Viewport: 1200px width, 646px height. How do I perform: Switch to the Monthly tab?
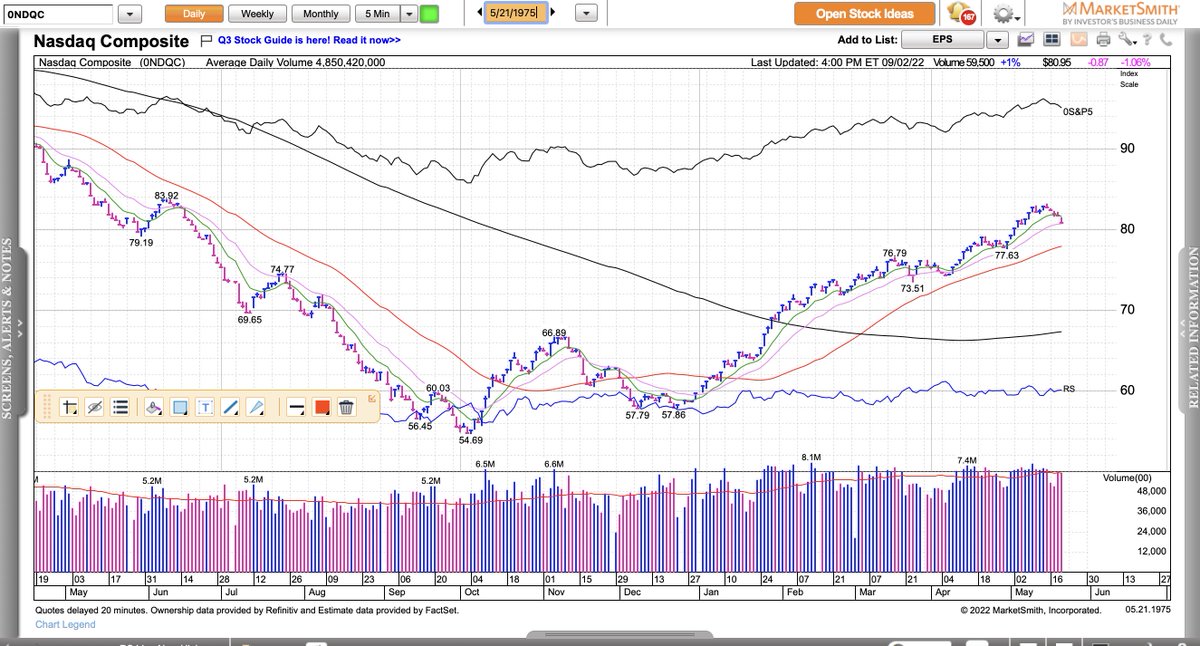point(320,15)
